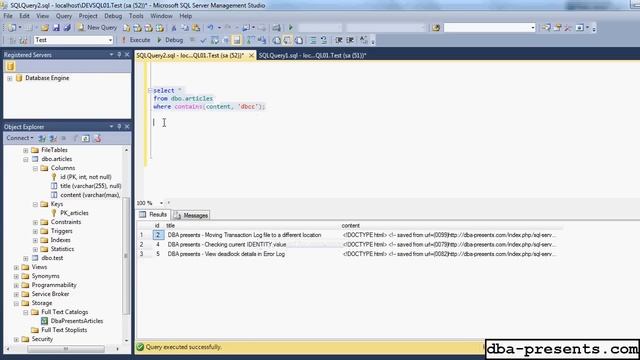
Task: Click in the query editor on 'from dbo.articles'
Action: tap(183, 98)
